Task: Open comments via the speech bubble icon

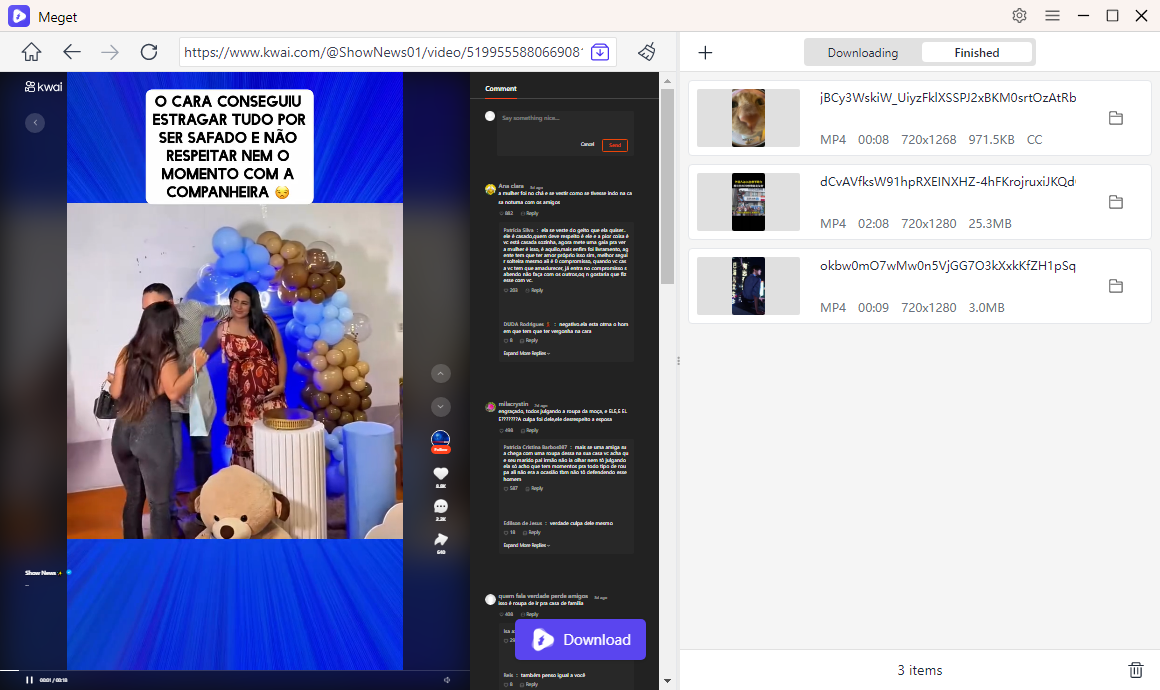Action: click(x=441, y=506)
